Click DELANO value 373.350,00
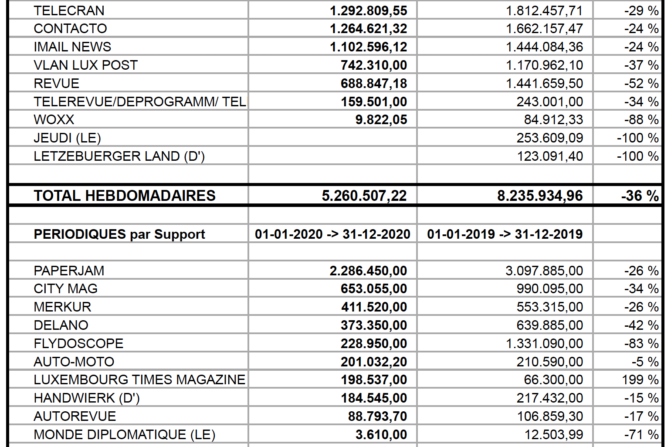Image resolution: width=671 pixels, height=447 pixels. (374, 326)
